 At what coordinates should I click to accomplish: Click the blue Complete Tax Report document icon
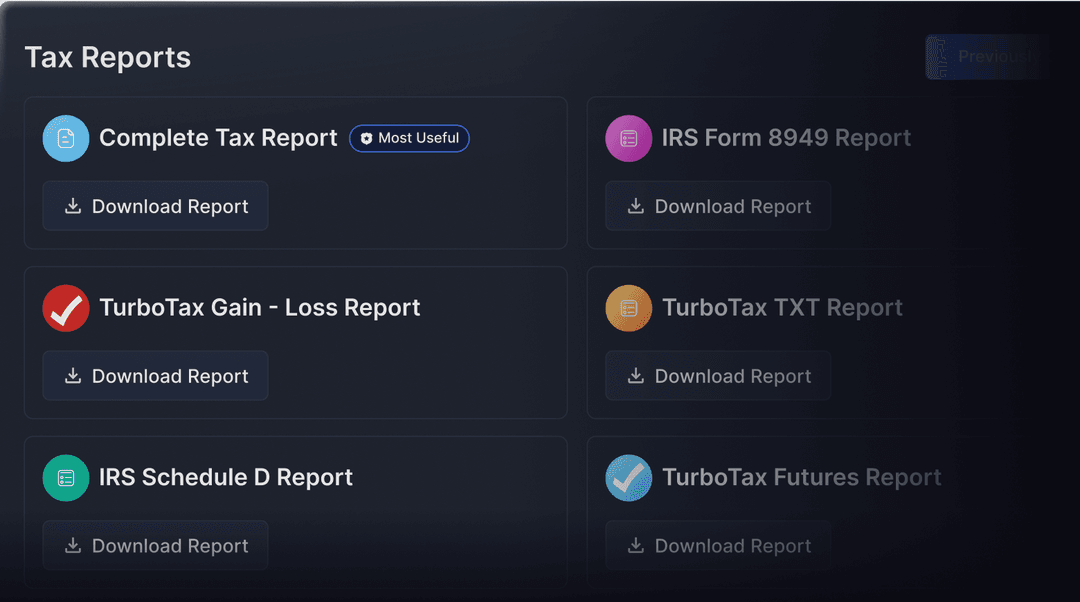[x=66, y=138]
